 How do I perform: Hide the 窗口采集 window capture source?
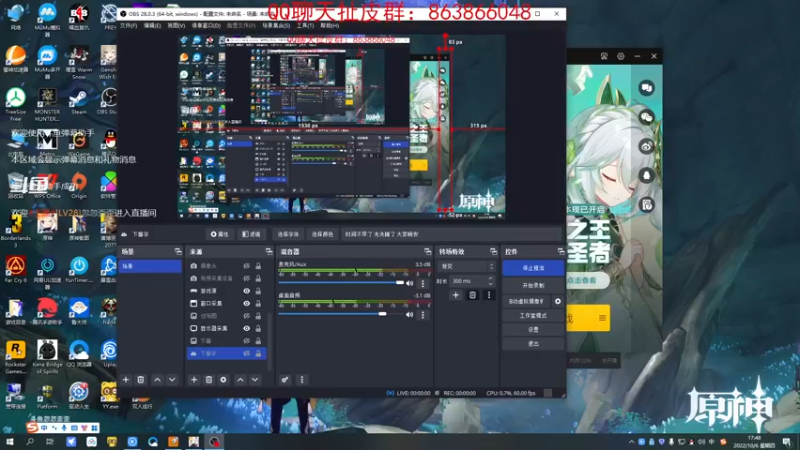point(246,303)
